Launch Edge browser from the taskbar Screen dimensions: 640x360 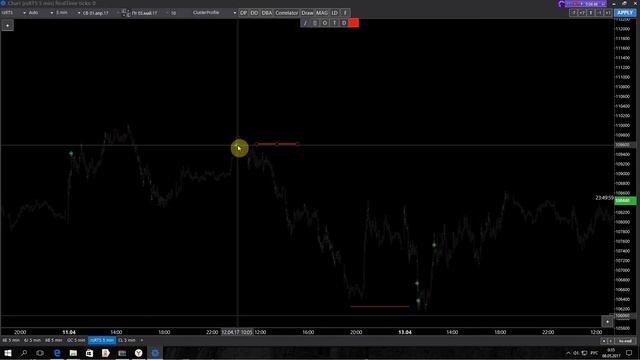point(57,353)
